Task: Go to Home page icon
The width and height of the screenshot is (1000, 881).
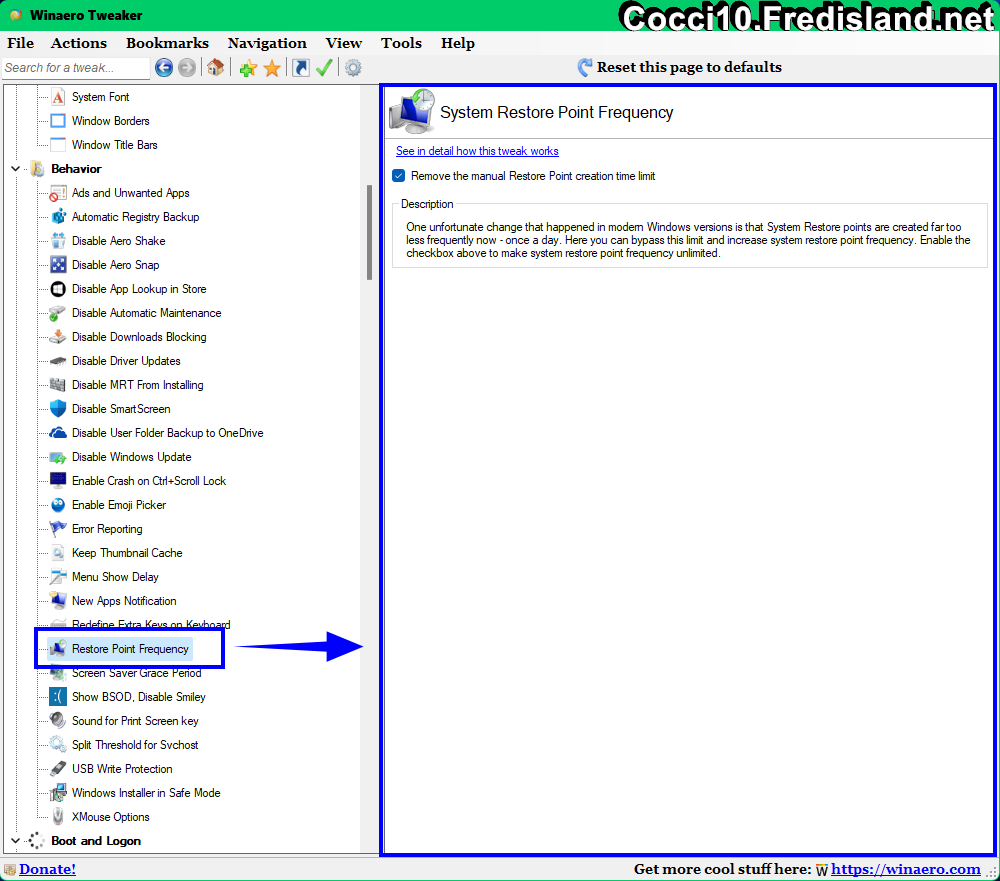Action: [x=216, y=67]
